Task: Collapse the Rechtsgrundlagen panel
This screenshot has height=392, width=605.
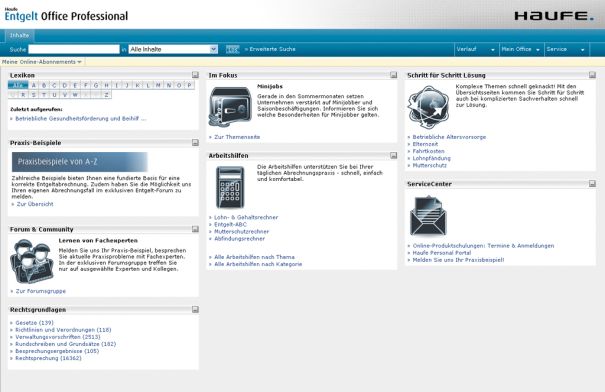Action: (x=195, y=309)
